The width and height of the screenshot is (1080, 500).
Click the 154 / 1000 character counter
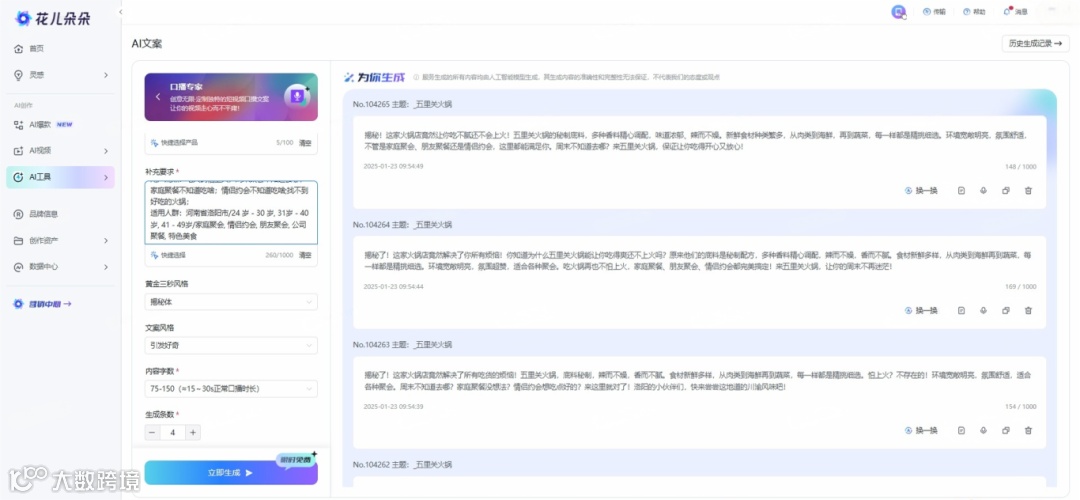pos(1020,406)
